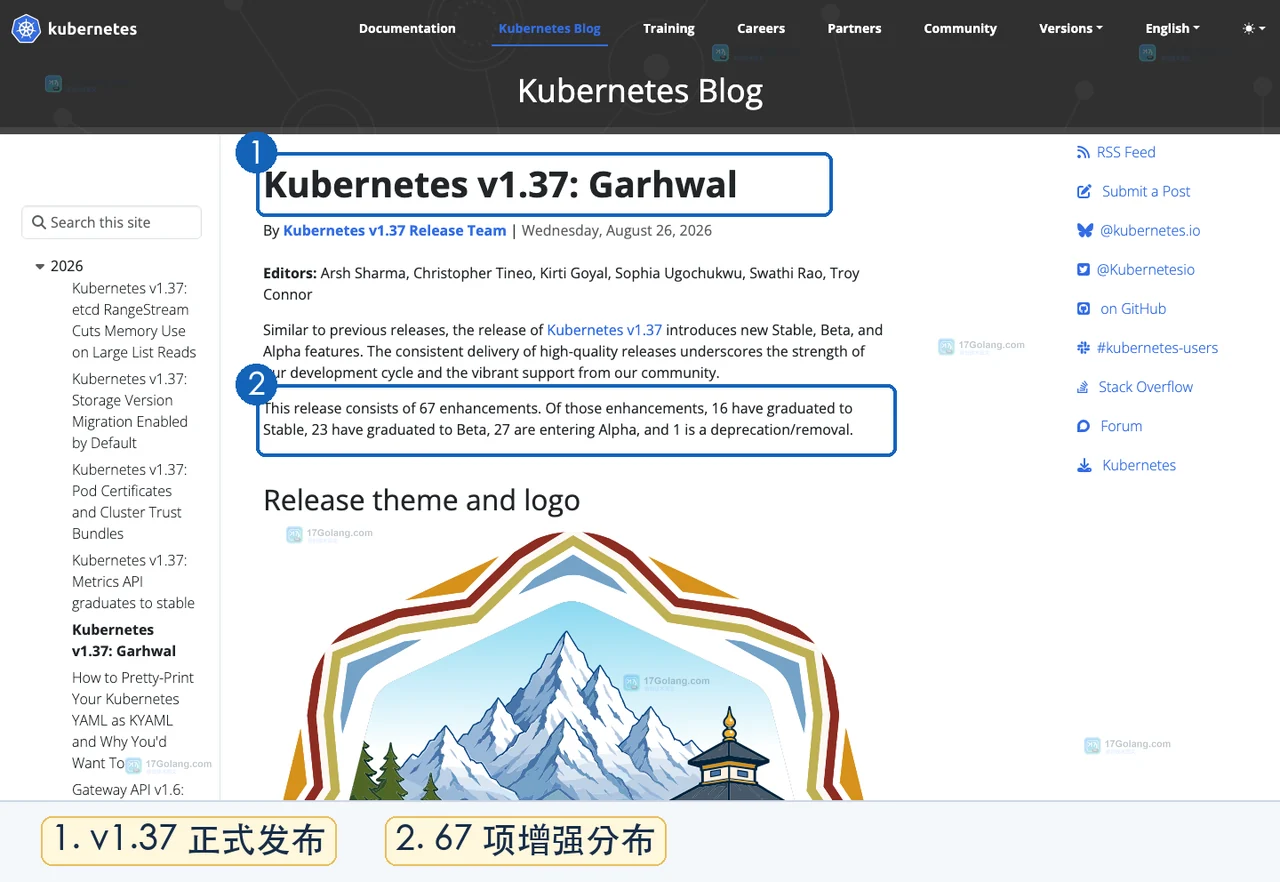Image resolution: width=1280 pixels, height=882 pixels.
Task: Open the Community nav item
Action: coord(960,29)
